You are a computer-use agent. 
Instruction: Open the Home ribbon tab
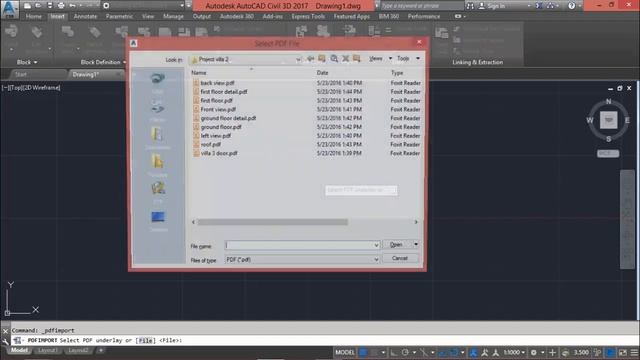(33, 16)
